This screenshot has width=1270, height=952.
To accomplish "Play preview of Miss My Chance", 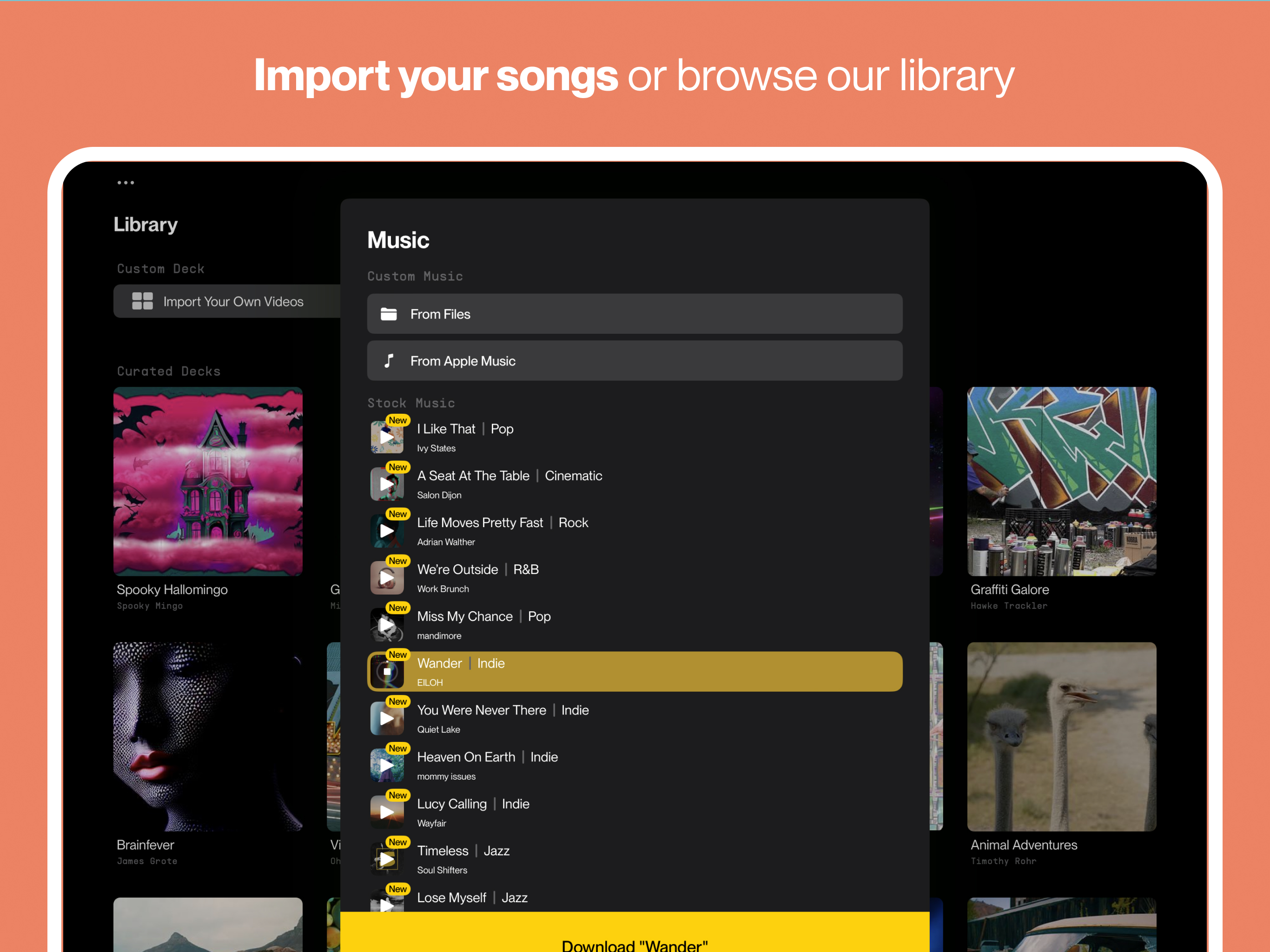I will point(387,625).
